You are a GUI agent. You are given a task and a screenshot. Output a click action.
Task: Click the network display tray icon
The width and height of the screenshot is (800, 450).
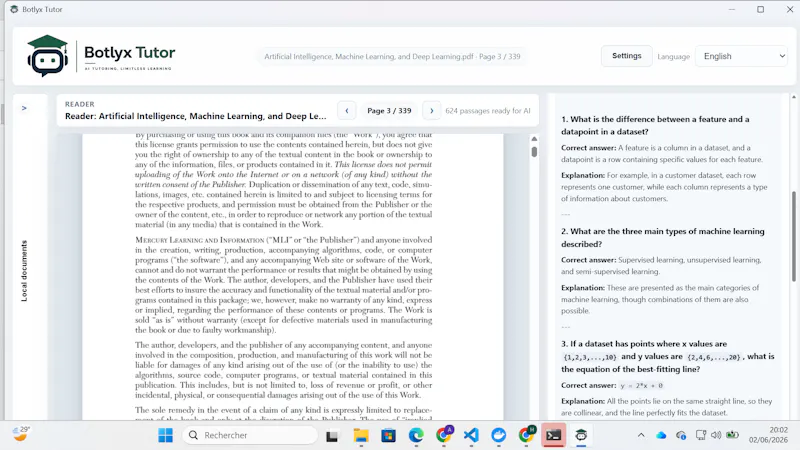coord(701,435)
